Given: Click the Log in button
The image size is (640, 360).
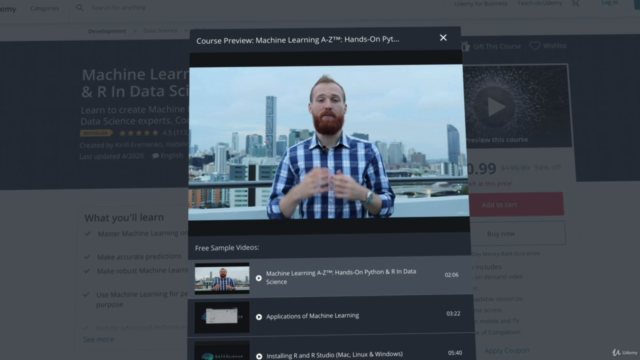Looking at the screenshot, I should click(x=609, y=2).
